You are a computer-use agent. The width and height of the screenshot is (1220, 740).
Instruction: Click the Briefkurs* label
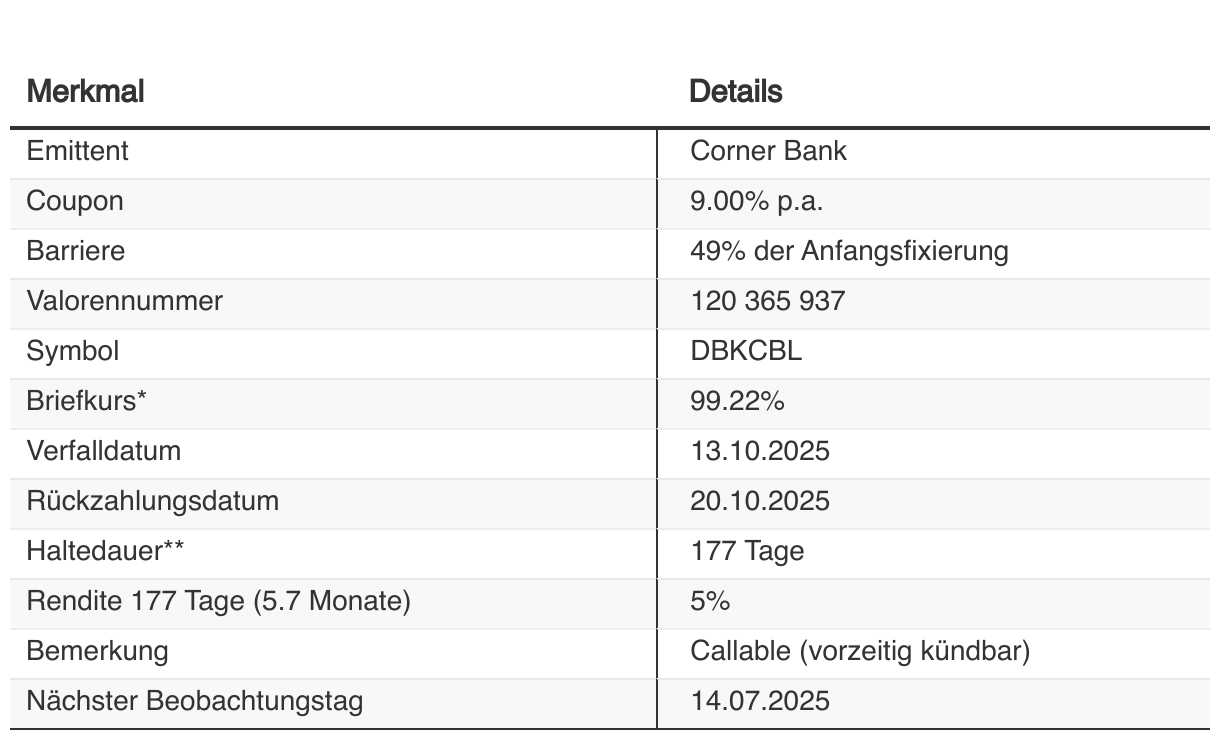(87, 401)
